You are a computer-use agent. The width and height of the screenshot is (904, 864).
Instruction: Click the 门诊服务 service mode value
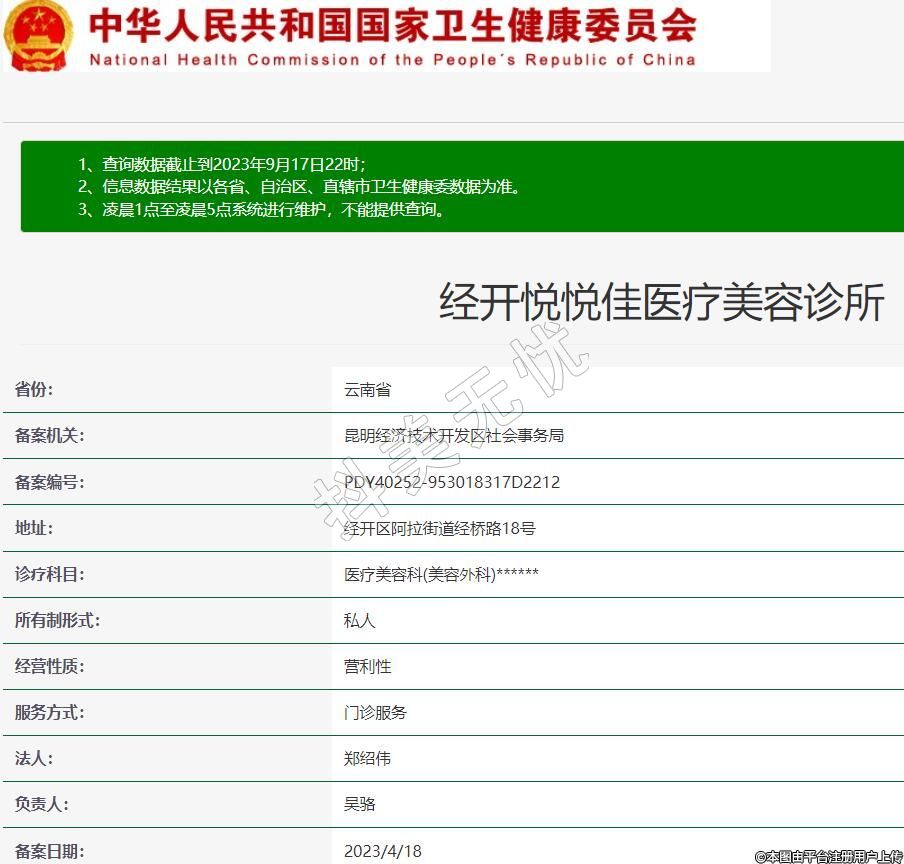click(375, 712)
